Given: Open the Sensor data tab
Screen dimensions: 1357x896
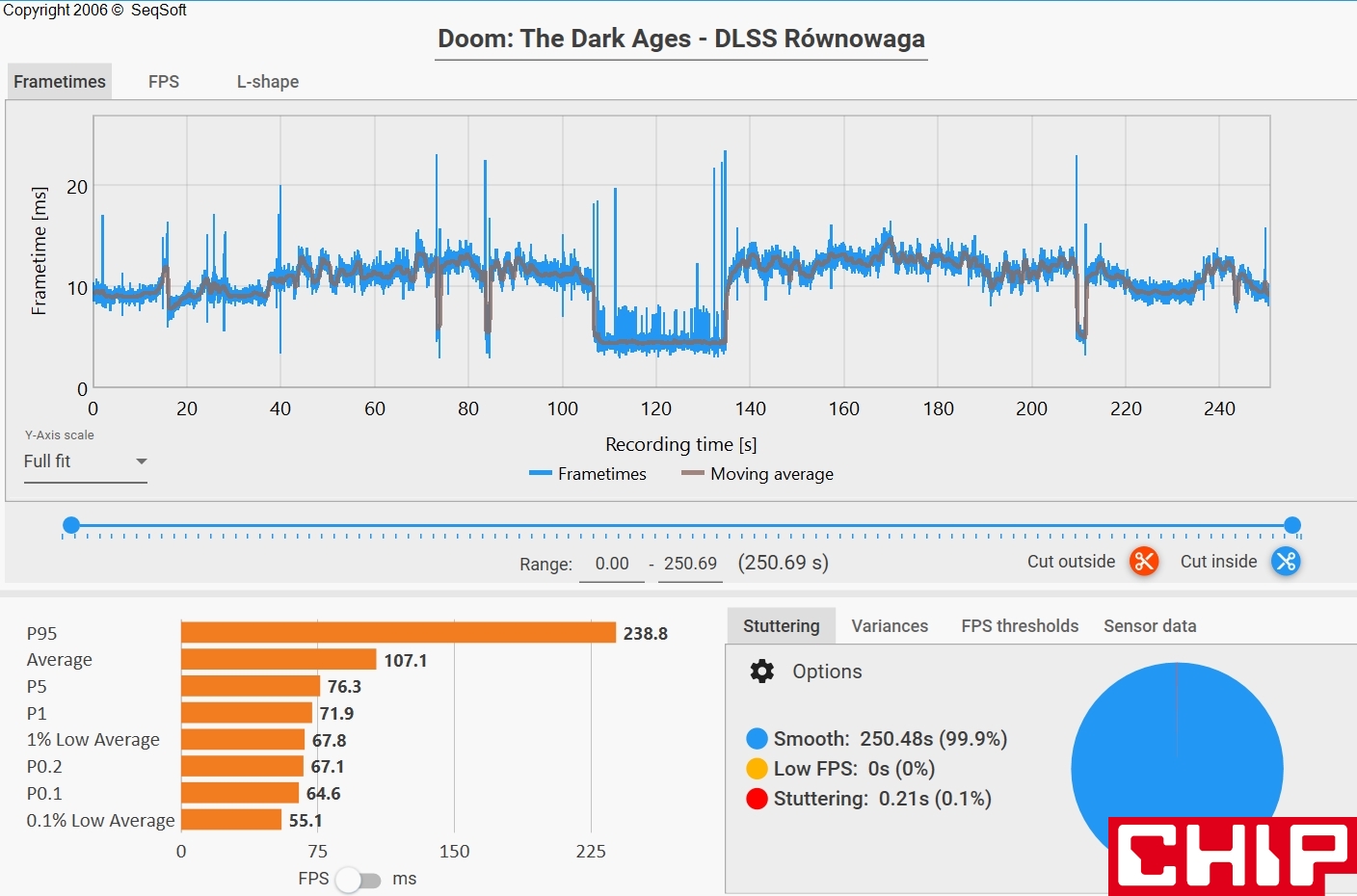Looking at the screenshot, I should [1150, 626].
